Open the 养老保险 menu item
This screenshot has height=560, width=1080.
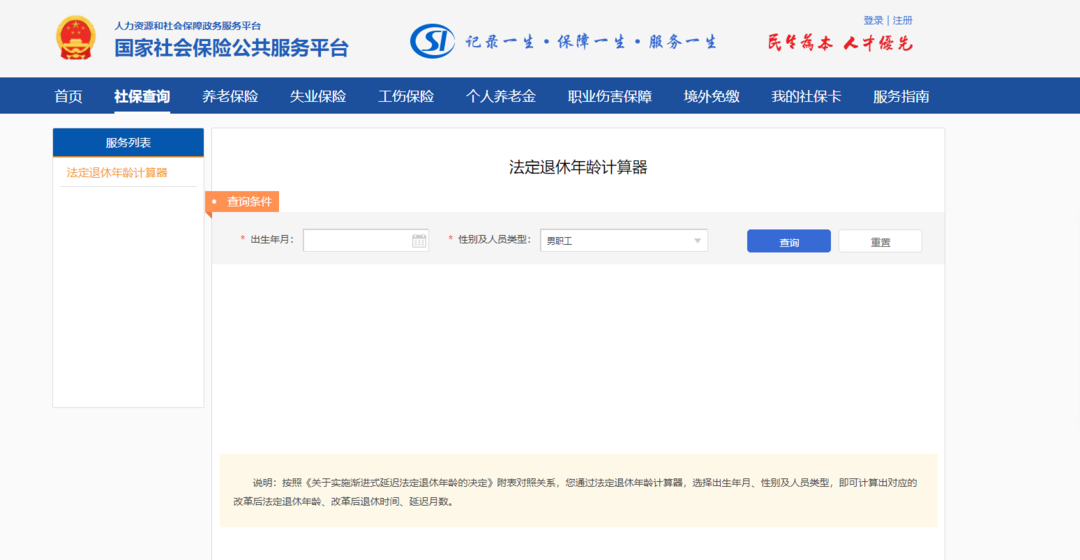point(230,96)
